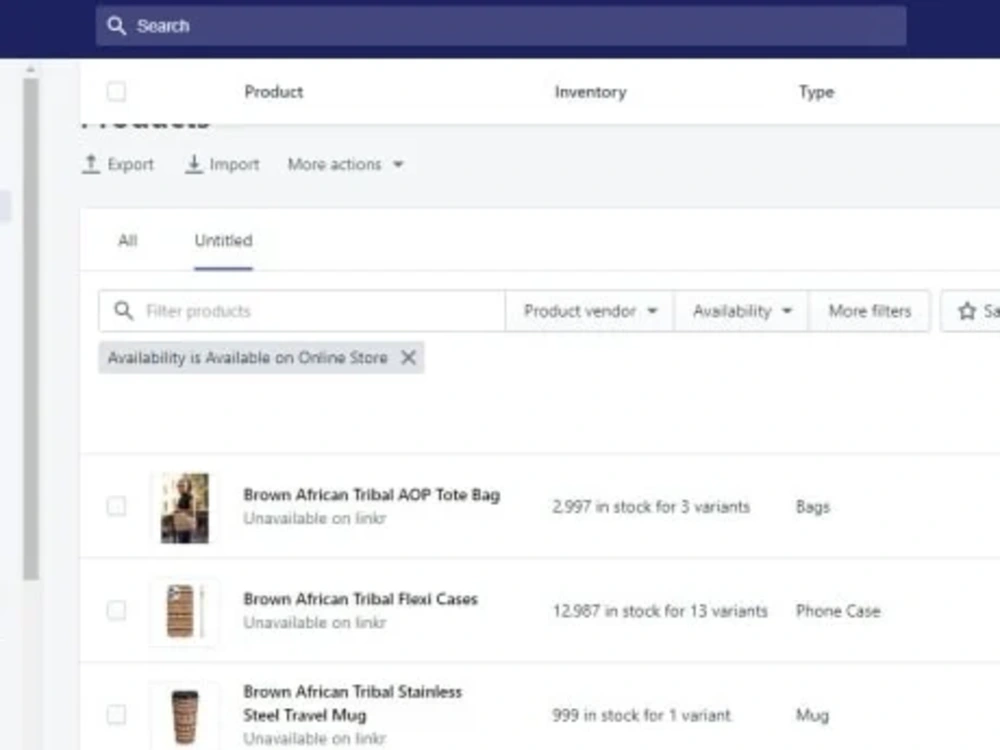Image resolution: width=1000 pixels, height=750 pixels.
Task: Click the Mug type cell
Action: pos(812,715)
